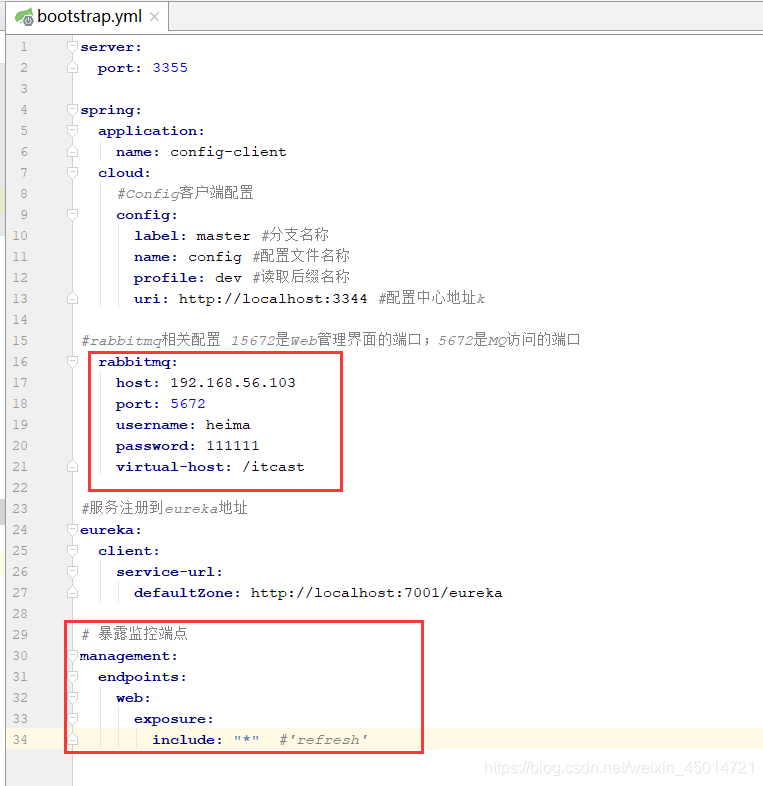Viewport: 763px width, 786px height.
Task: Collapse the management block fold marker
Action: click(72, 656)
